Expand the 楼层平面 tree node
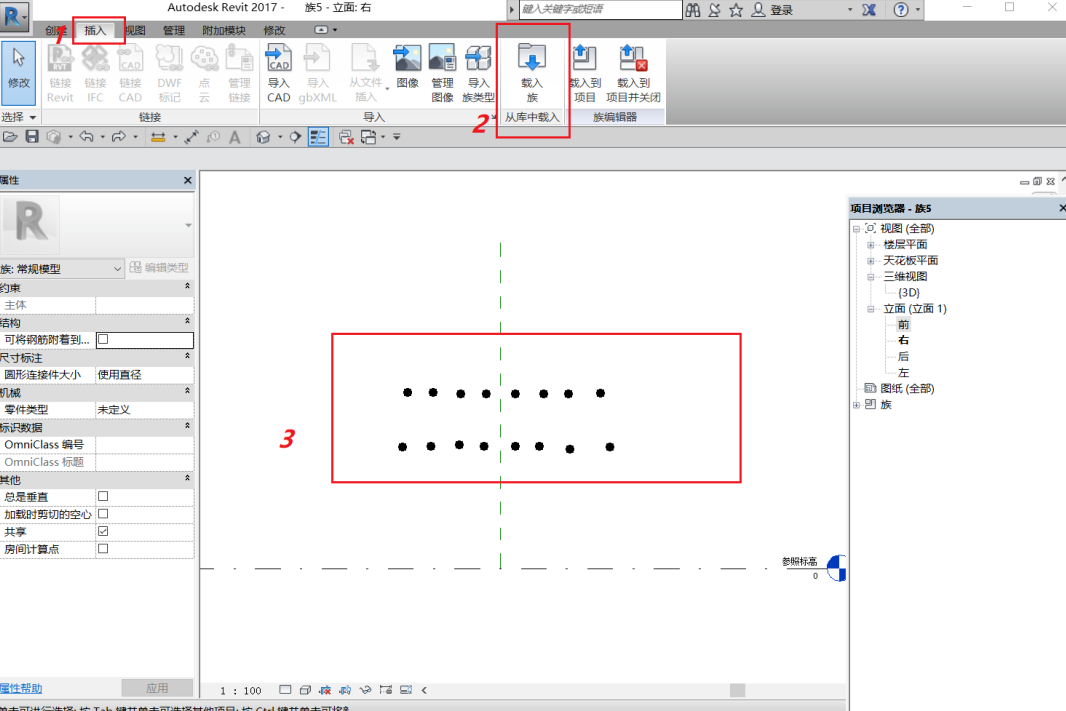The image size is (1066, 711). tap(870, 245)
